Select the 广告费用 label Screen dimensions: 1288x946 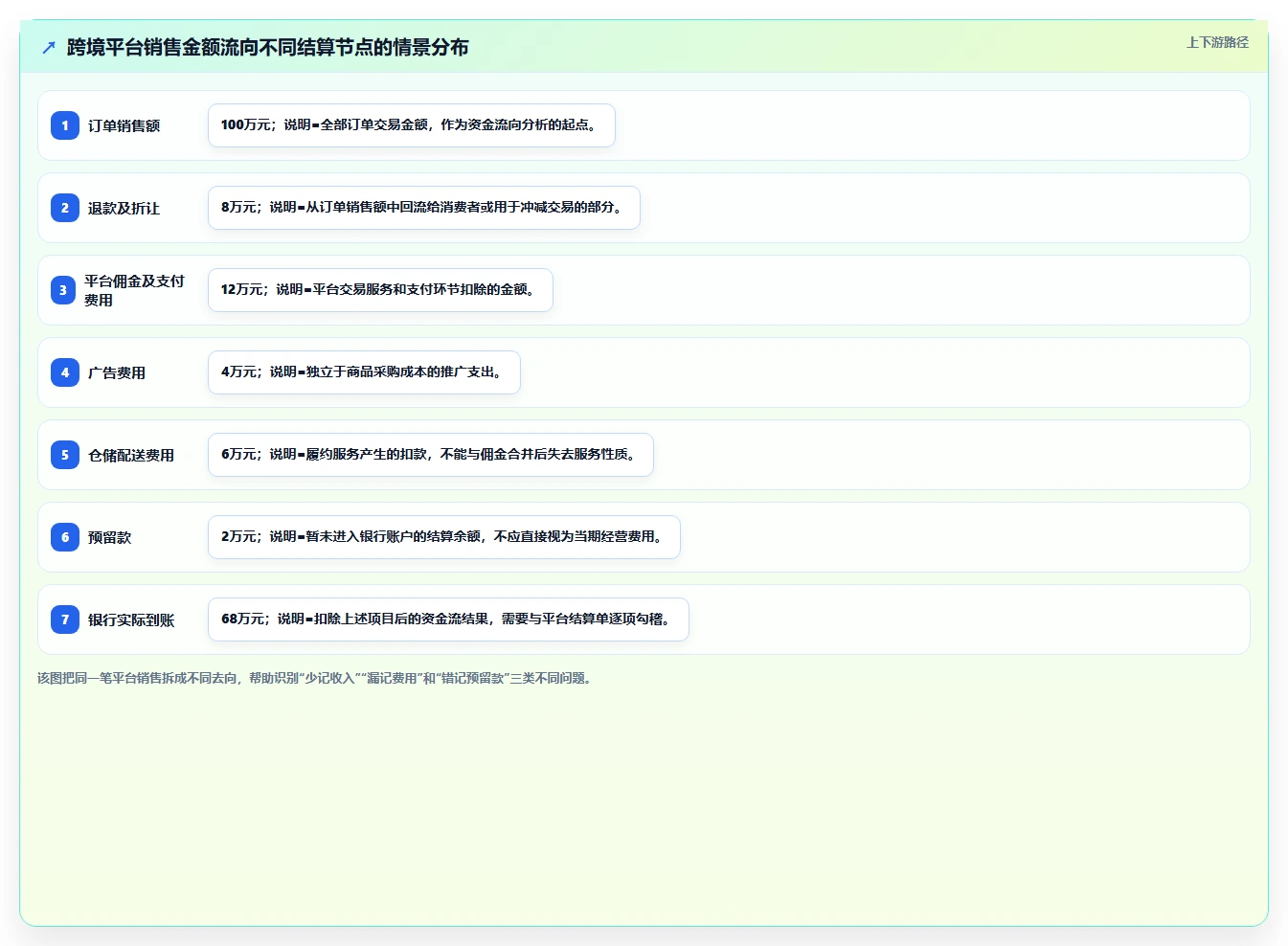(117, 372)
